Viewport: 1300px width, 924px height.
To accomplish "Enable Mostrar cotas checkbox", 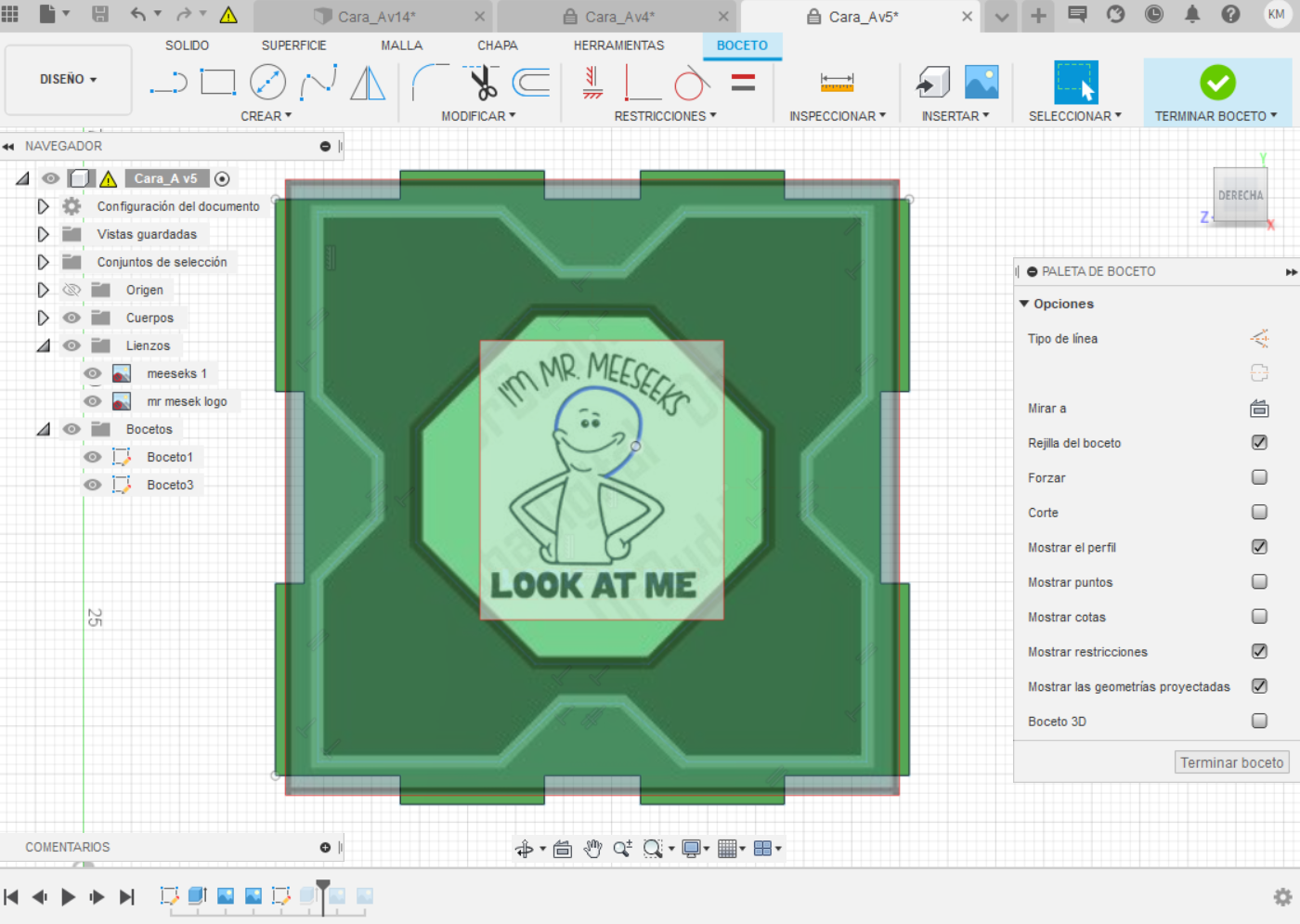I will tap(1259, 617).
